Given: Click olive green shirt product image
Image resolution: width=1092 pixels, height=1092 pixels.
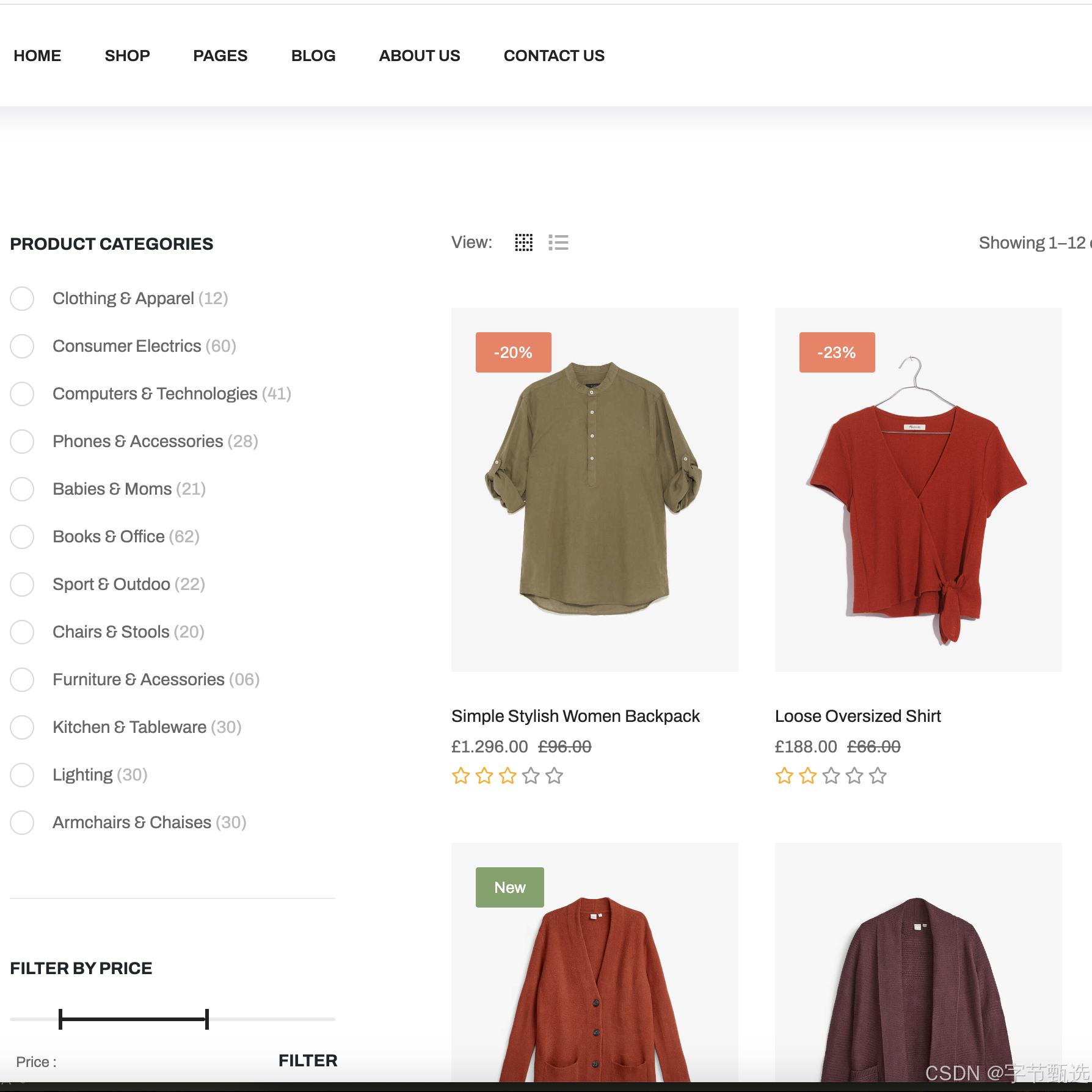Looking at the screenshot, I should tap(595, 490).
